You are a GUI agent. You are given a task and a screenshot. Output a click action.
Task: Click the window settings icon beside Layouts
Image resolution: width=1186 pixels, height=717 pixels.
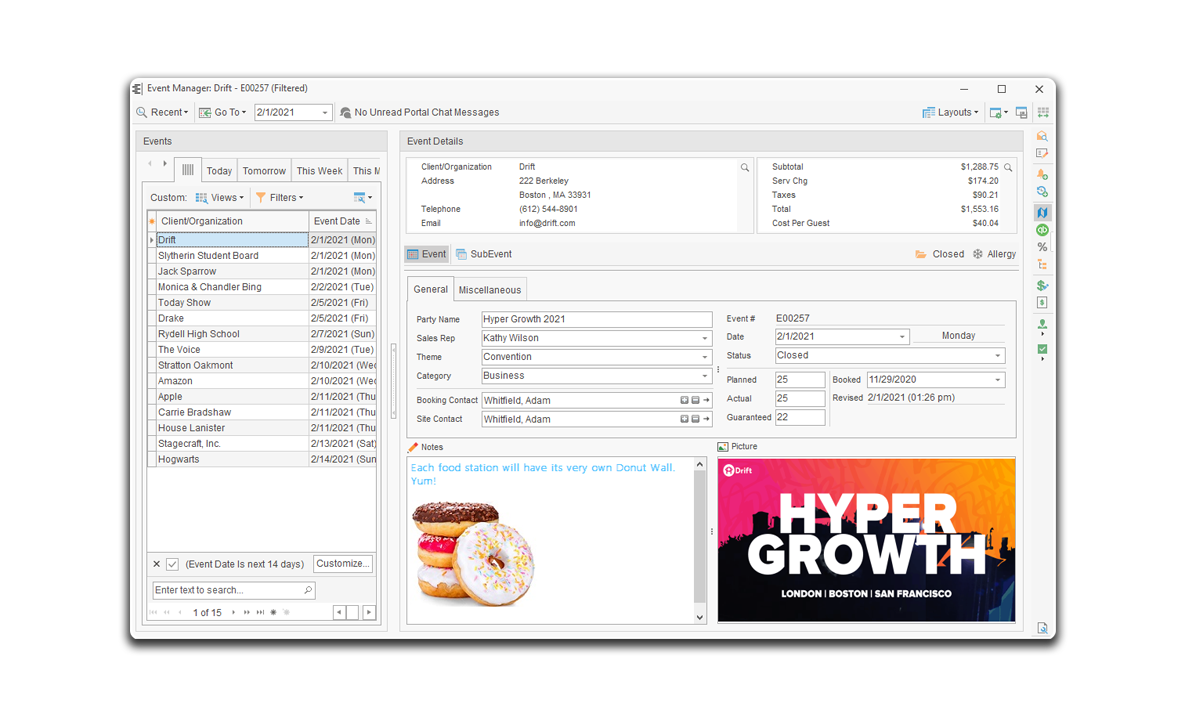coord(998,112)
